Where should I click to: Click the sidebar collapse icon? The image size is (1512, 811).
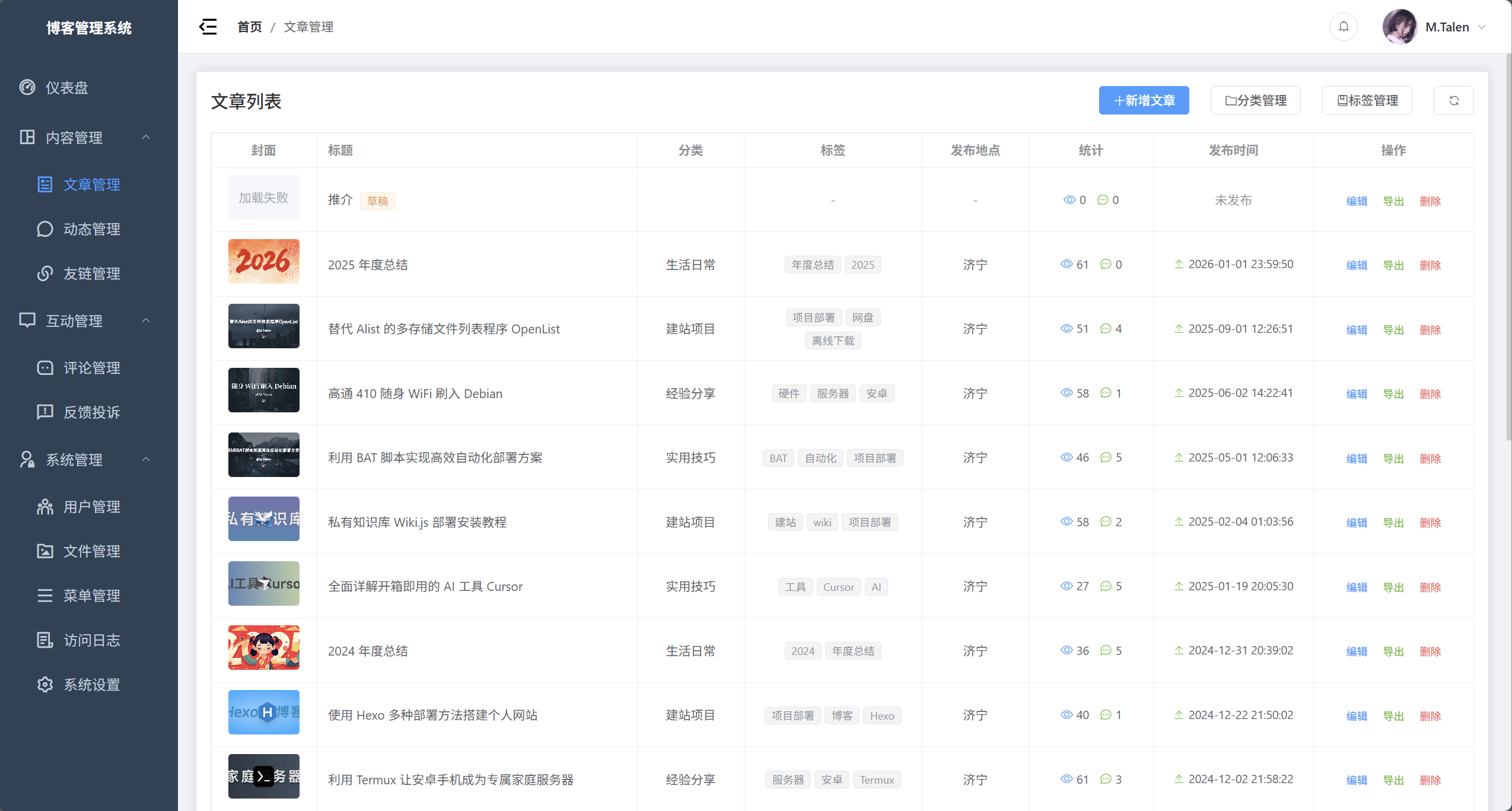click(x=208, y=27)
